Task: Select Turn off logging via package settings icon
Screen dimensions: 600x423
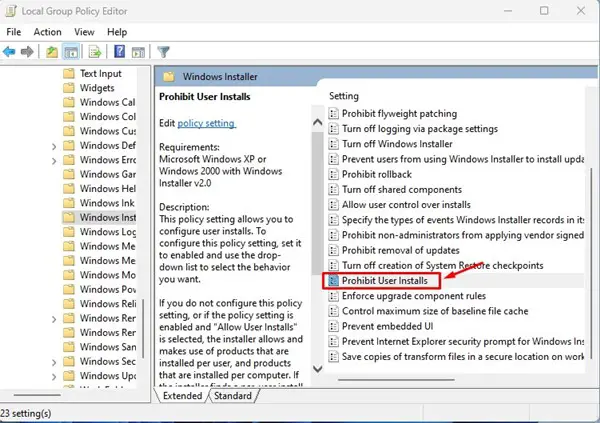Action: point(334,129)
